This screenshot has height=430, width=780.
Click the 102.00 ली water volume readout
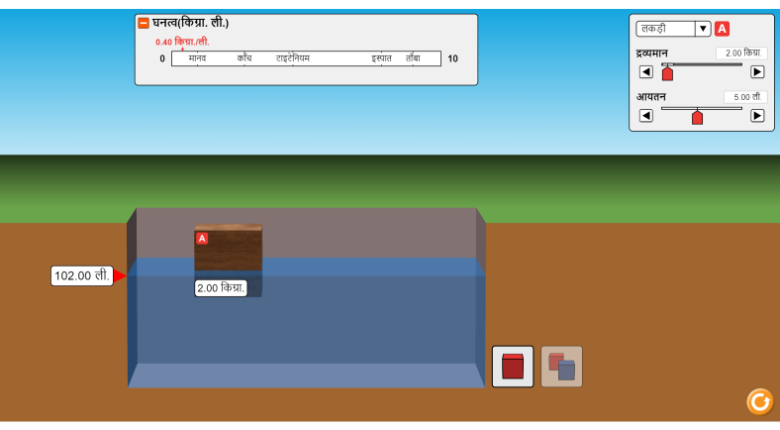[82, 276]
